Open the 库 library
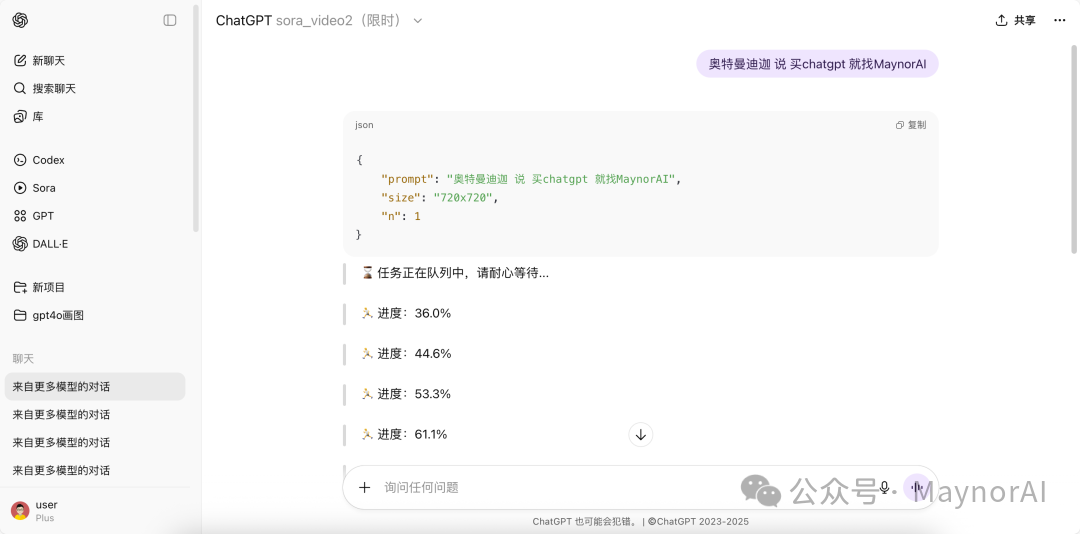Viewport: 1080px width, 534px height. coord(95,116)
